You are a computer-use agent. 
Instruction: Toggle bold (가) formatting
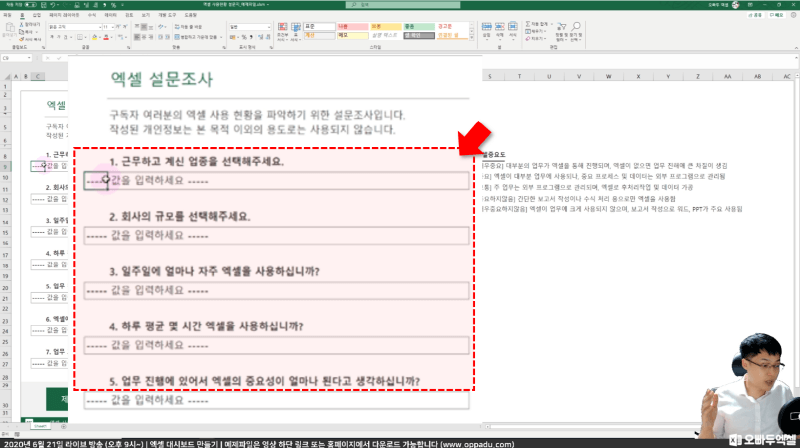point(52,37)
